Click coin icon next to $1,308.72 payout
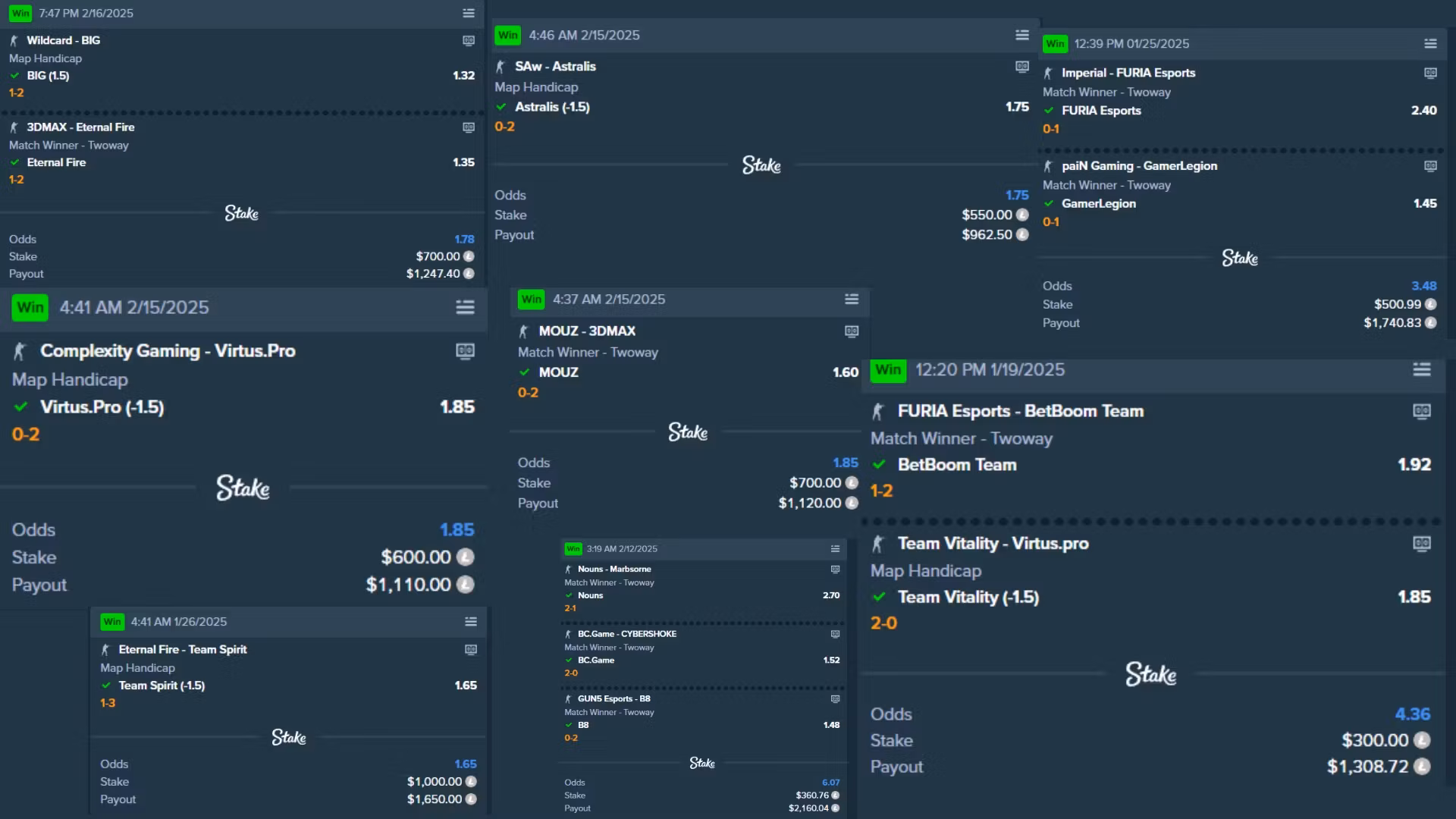 (1422, 767)
